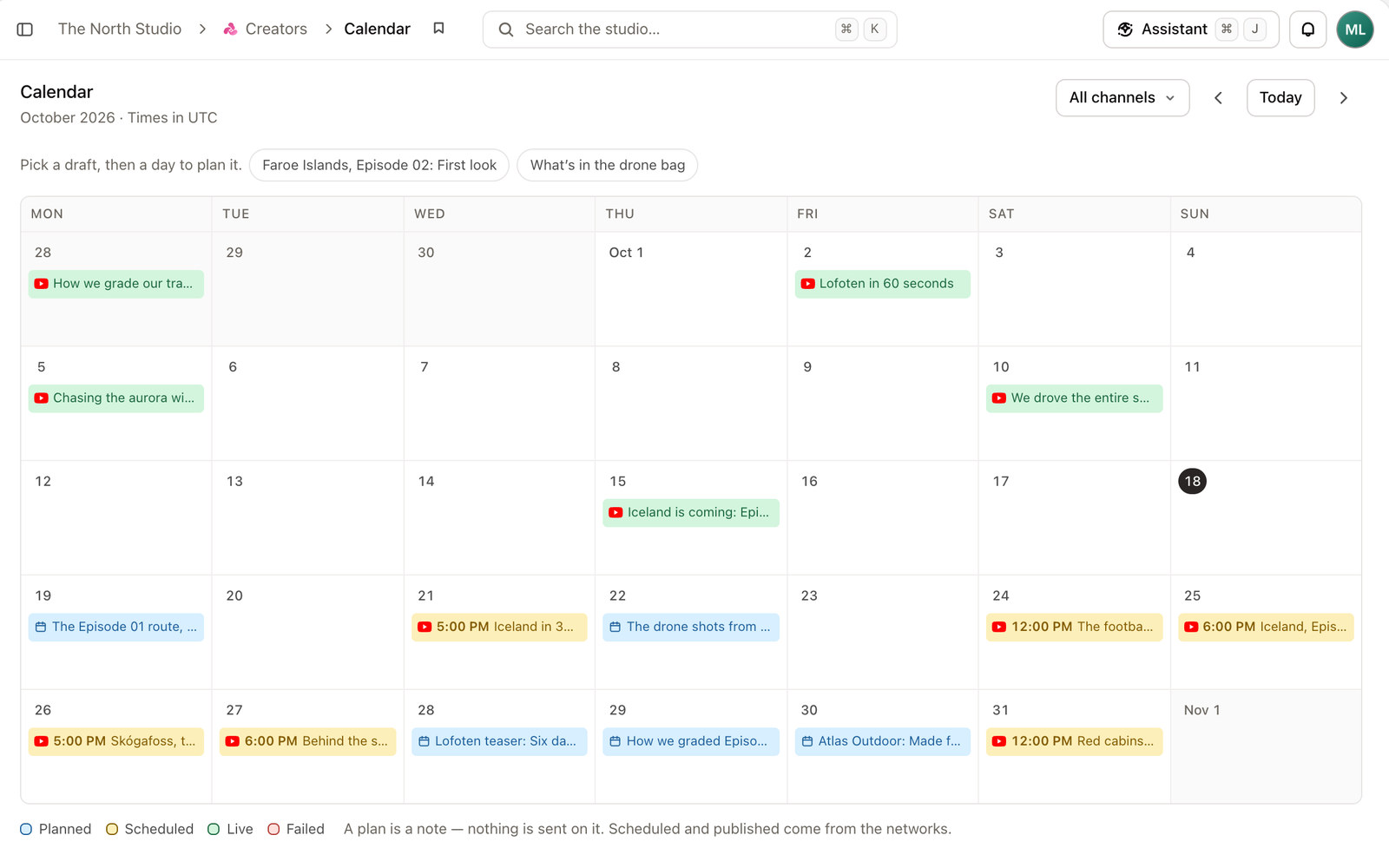Open the Assistant panel

tap(1191, 30)
